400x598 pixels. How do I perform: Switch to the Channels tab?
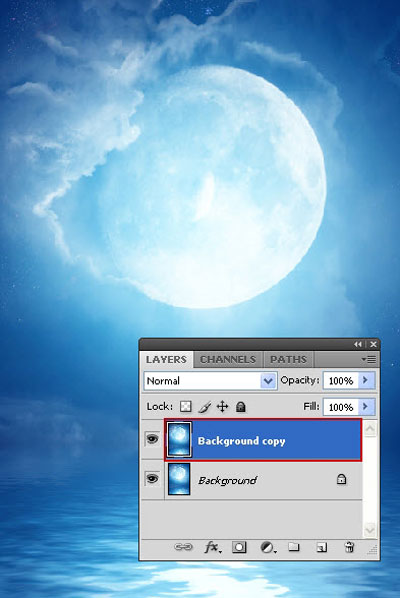(x=228, y=360)
